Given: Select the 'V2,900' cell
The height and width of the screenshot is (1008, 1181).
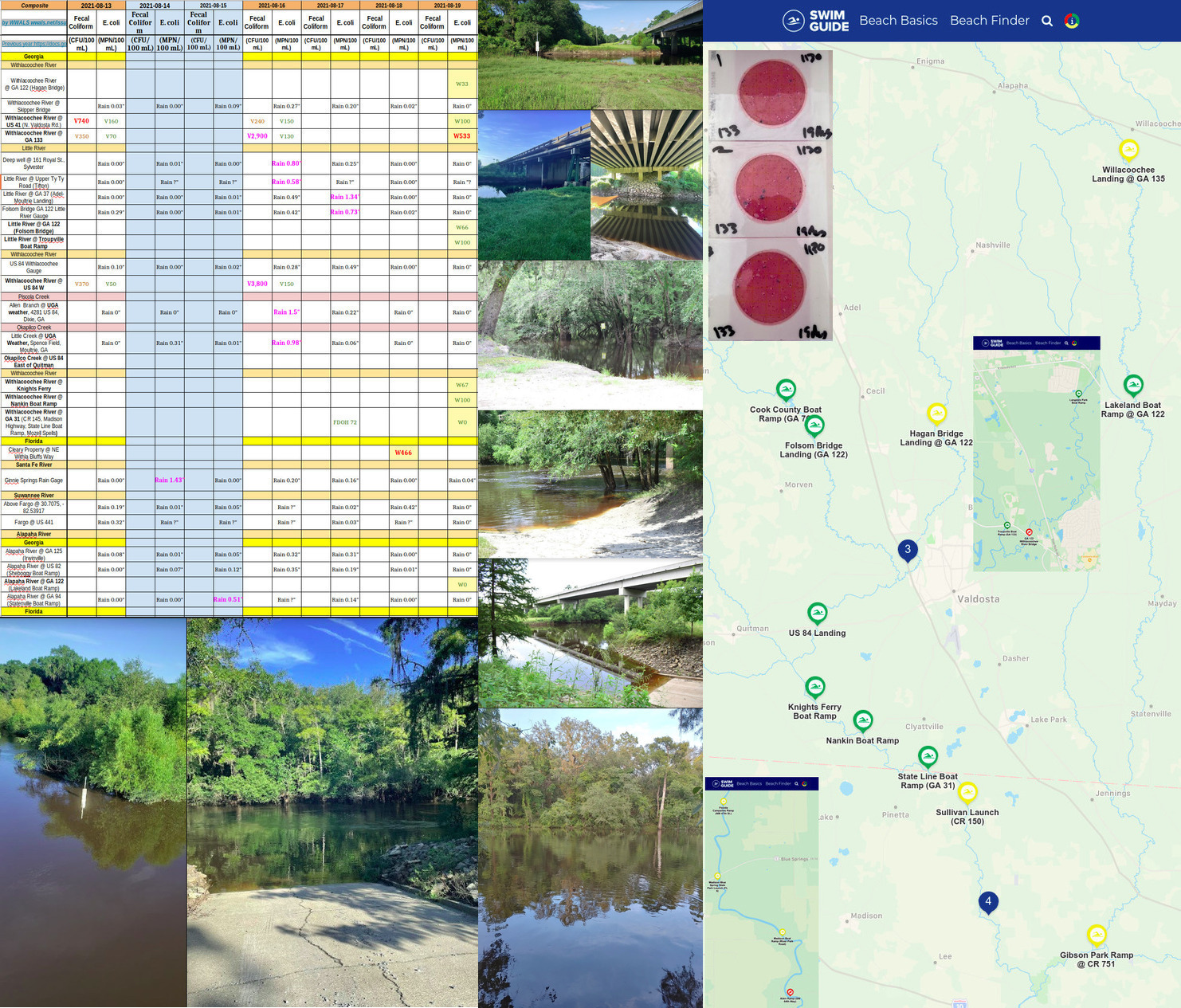Looking at the screenshot, I should (x=257, y=136).
